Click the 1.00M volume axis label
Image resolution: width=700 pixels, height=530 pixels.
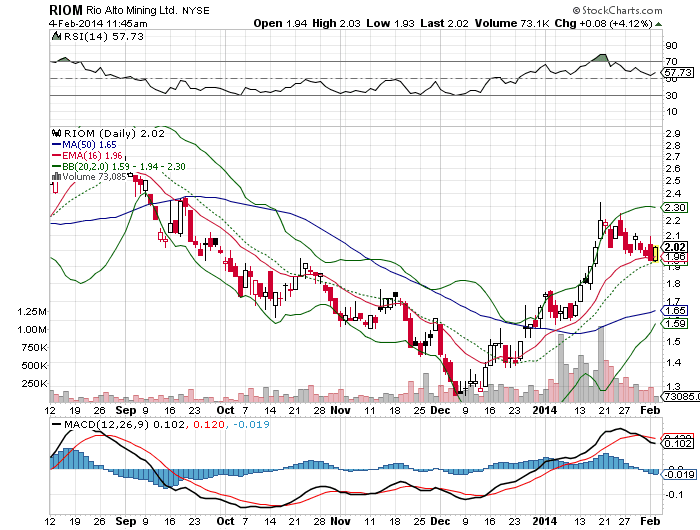click(x=32, y=330)
